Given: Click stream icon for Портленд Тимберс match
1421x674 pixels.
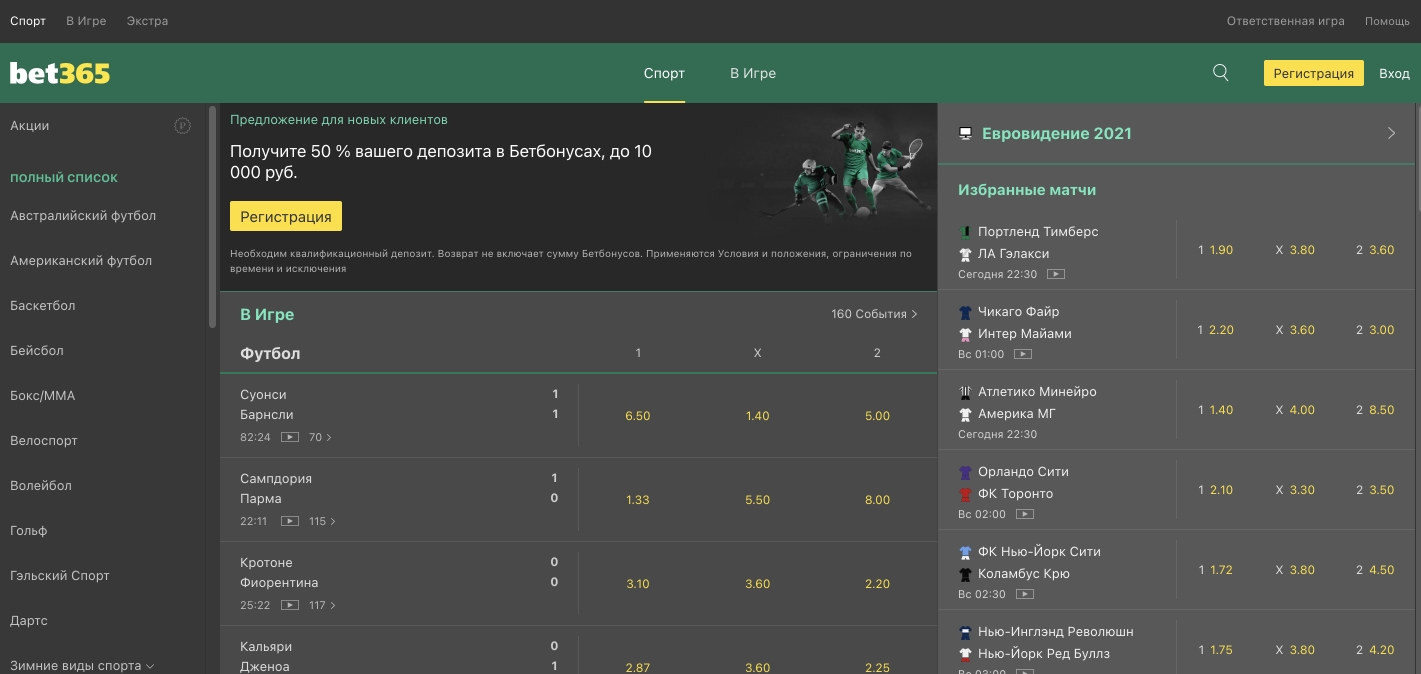Looking at the screenshot, I should [1055, 274].
